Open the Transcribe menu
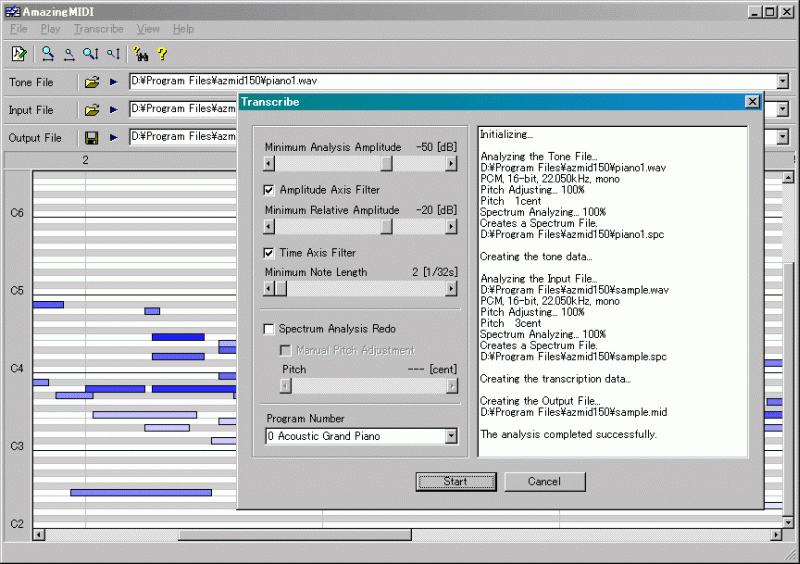The height and width of the screenshot is (564, 800). [97, 29]
